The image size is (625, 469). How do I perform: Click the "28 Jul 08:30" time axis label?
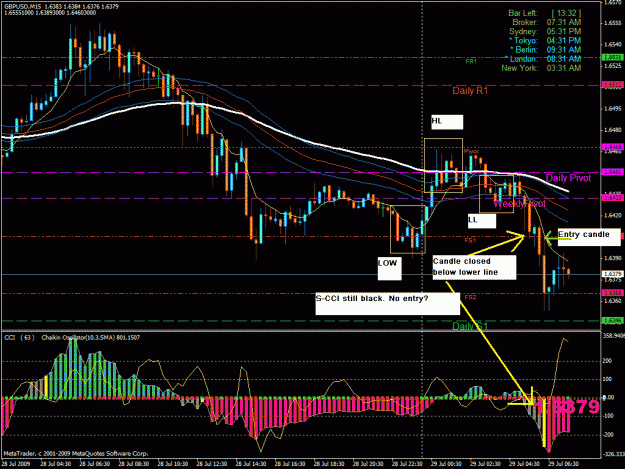click(x=134, y=464)
